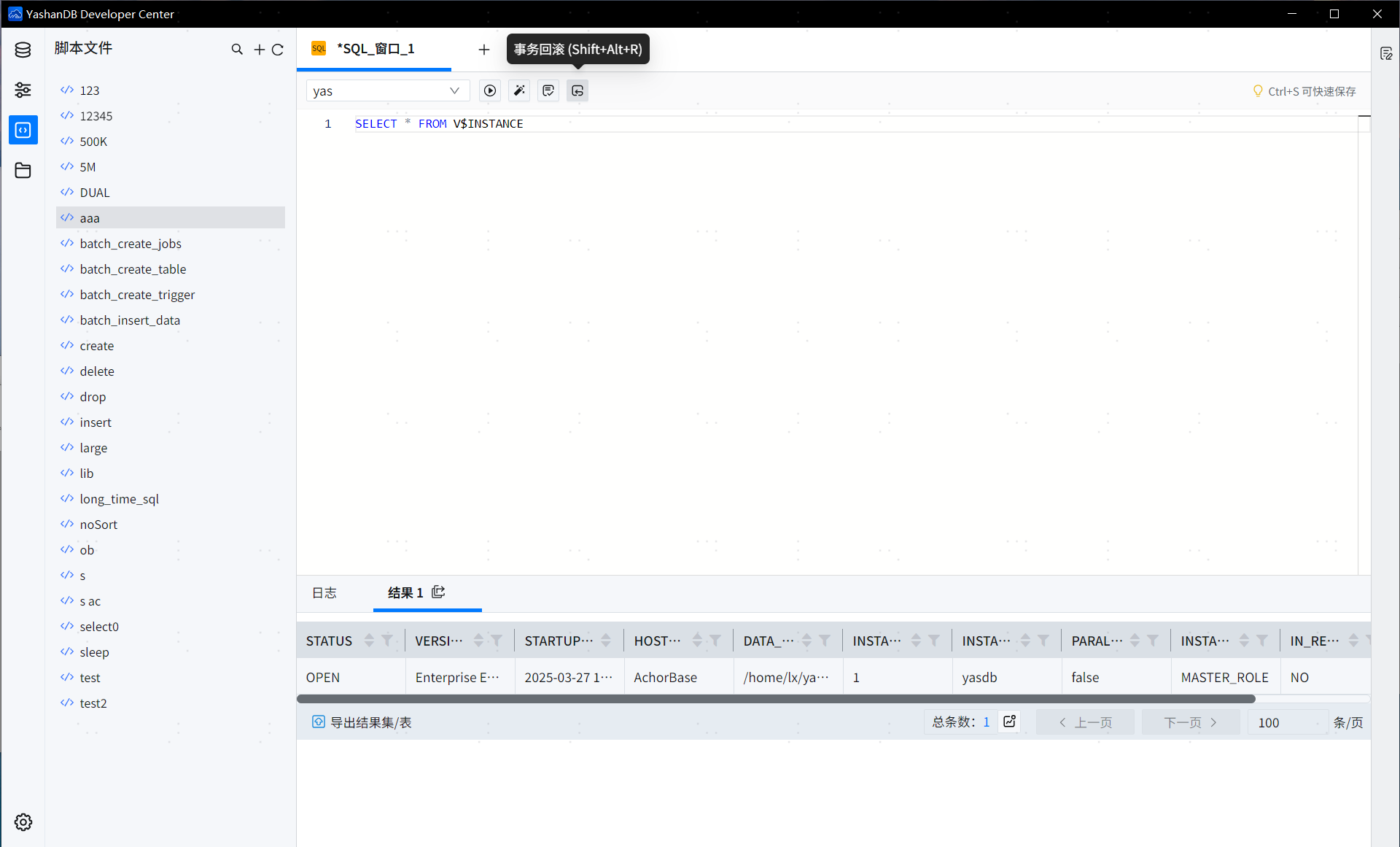The width and height of the screenshot is (1400, 847).
Task: Select the *SQL_窗口_1 editor tab
Action: pyautogui.click(x=374, y=49)
